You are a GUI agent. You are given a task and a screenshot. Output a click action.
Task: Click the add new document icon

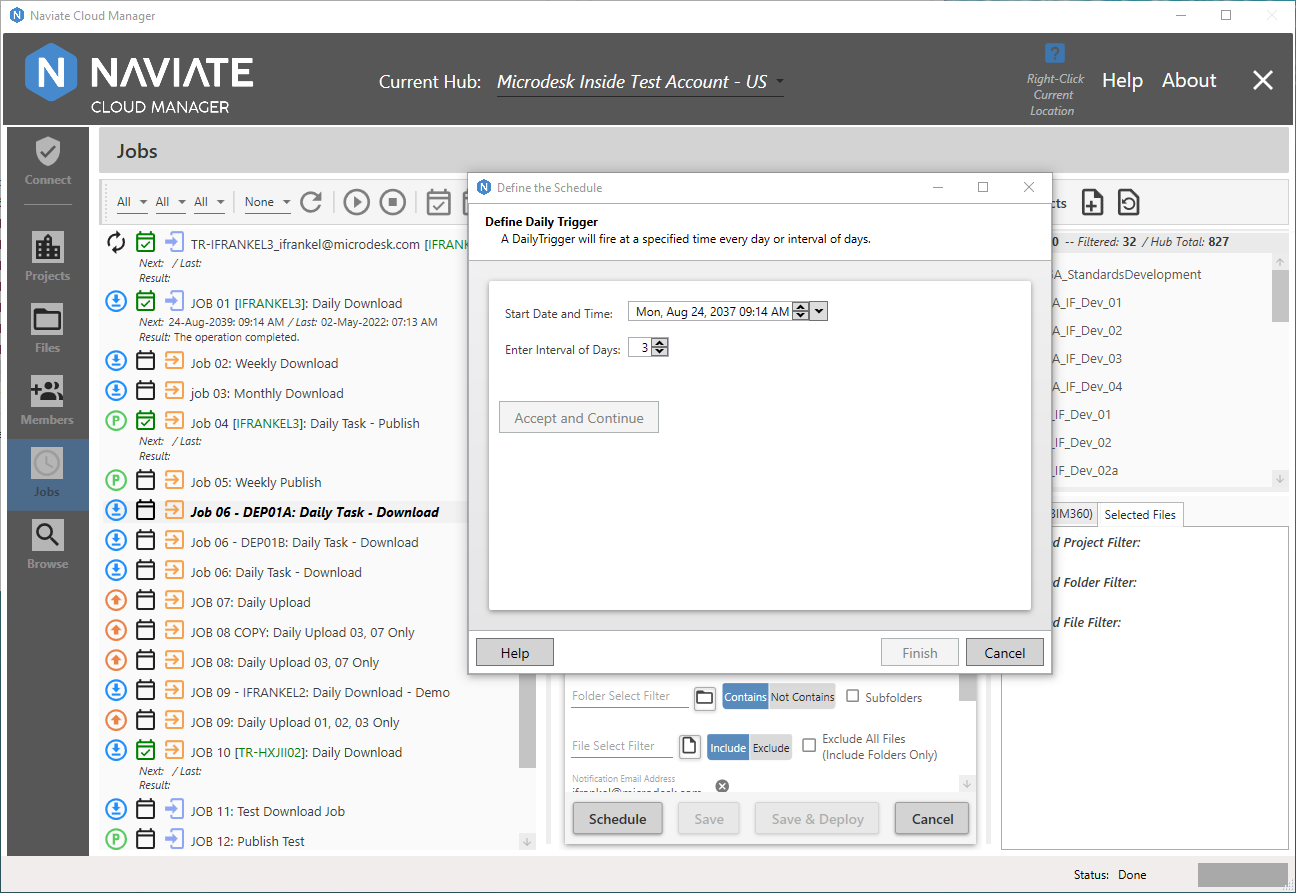coord(1093,202)
